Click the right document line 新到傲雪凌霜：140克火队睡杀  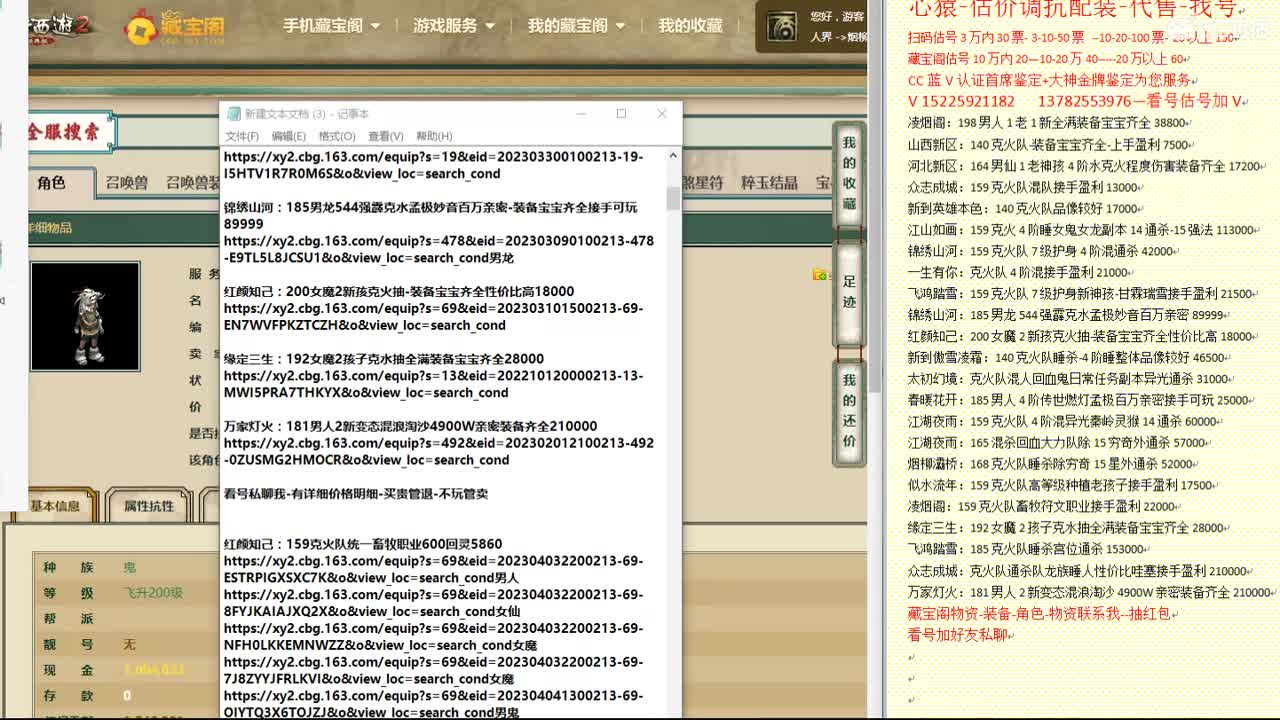pyautogui.click(x=1070, y=357)
